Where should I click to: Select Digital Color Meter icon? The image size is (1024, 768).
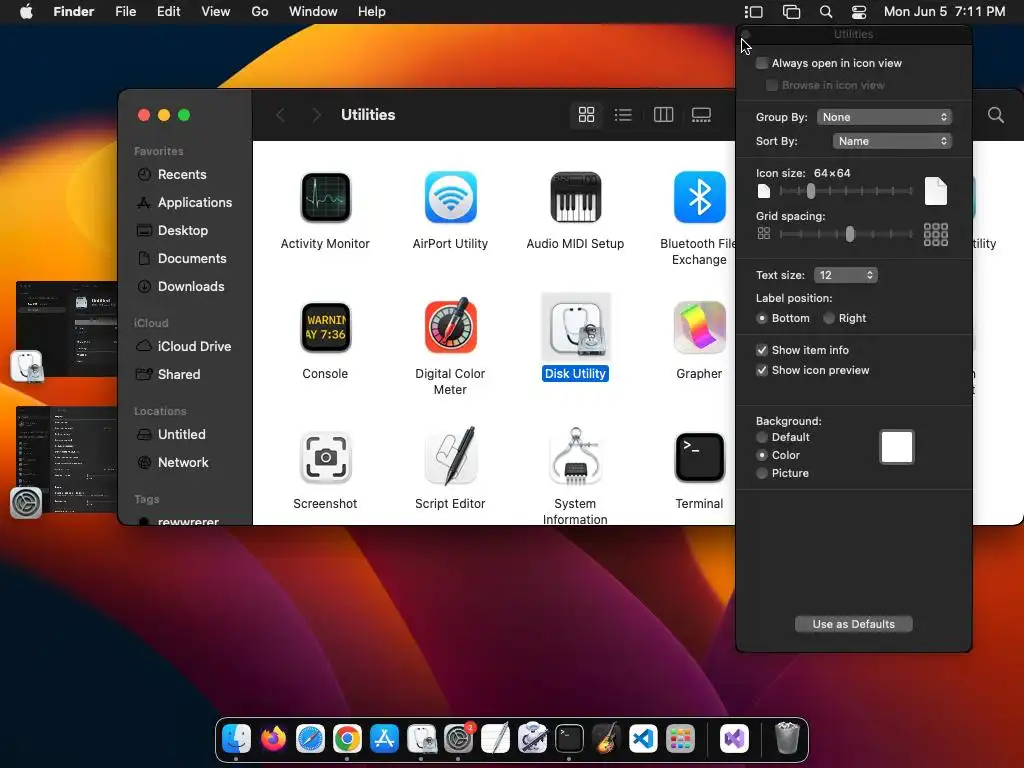(450, 326)
